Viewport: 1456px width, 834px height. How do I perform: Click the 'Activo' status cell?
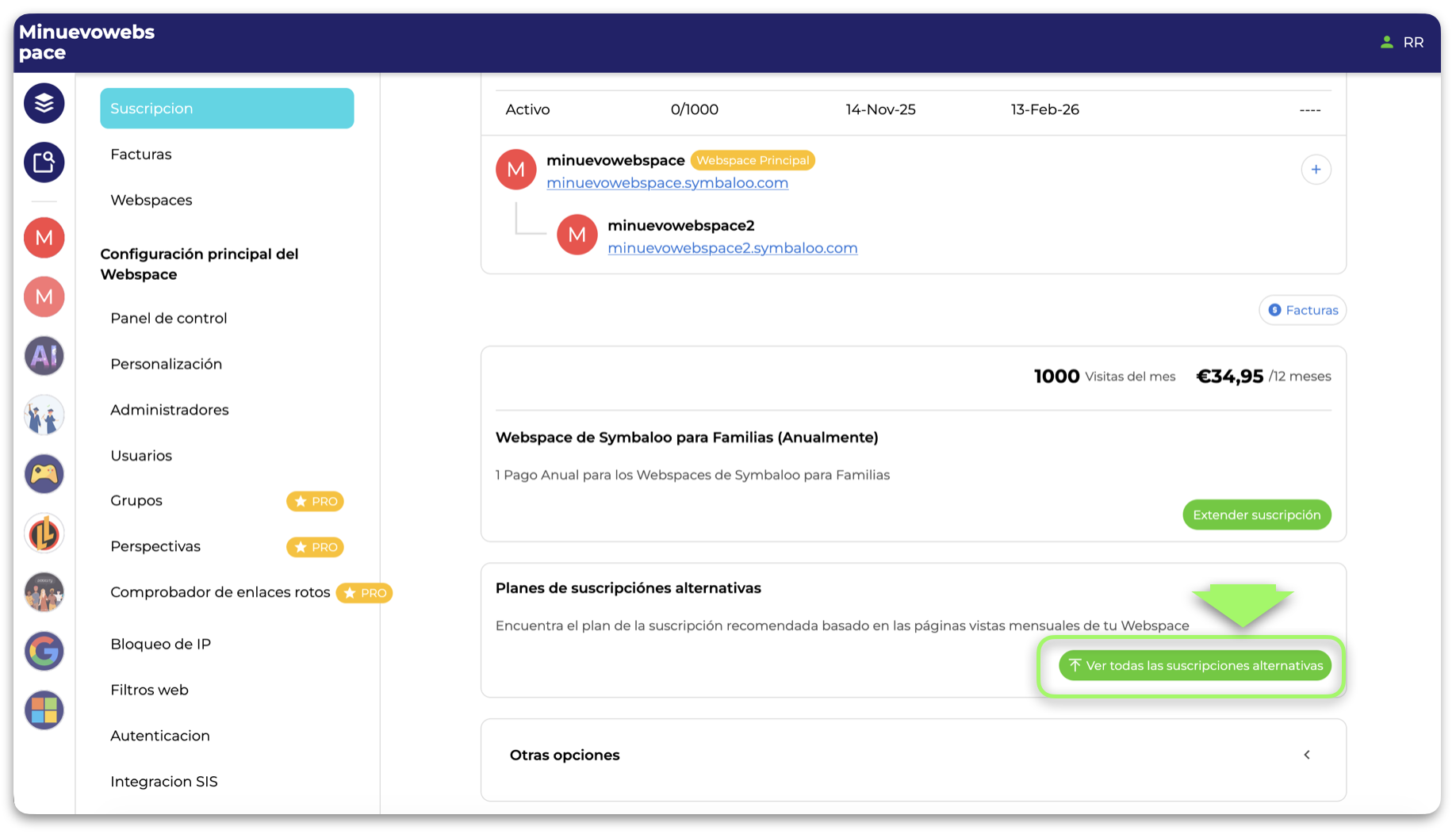click(528, 110)
